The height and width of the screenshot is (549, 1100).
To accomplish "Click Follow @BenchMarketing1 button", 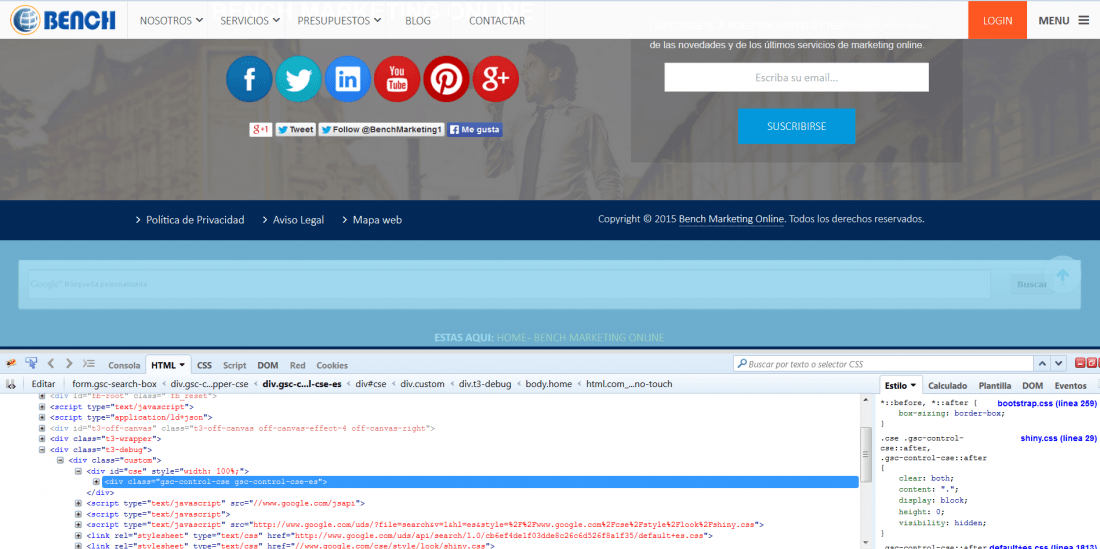I will click(x=382, y=130).
